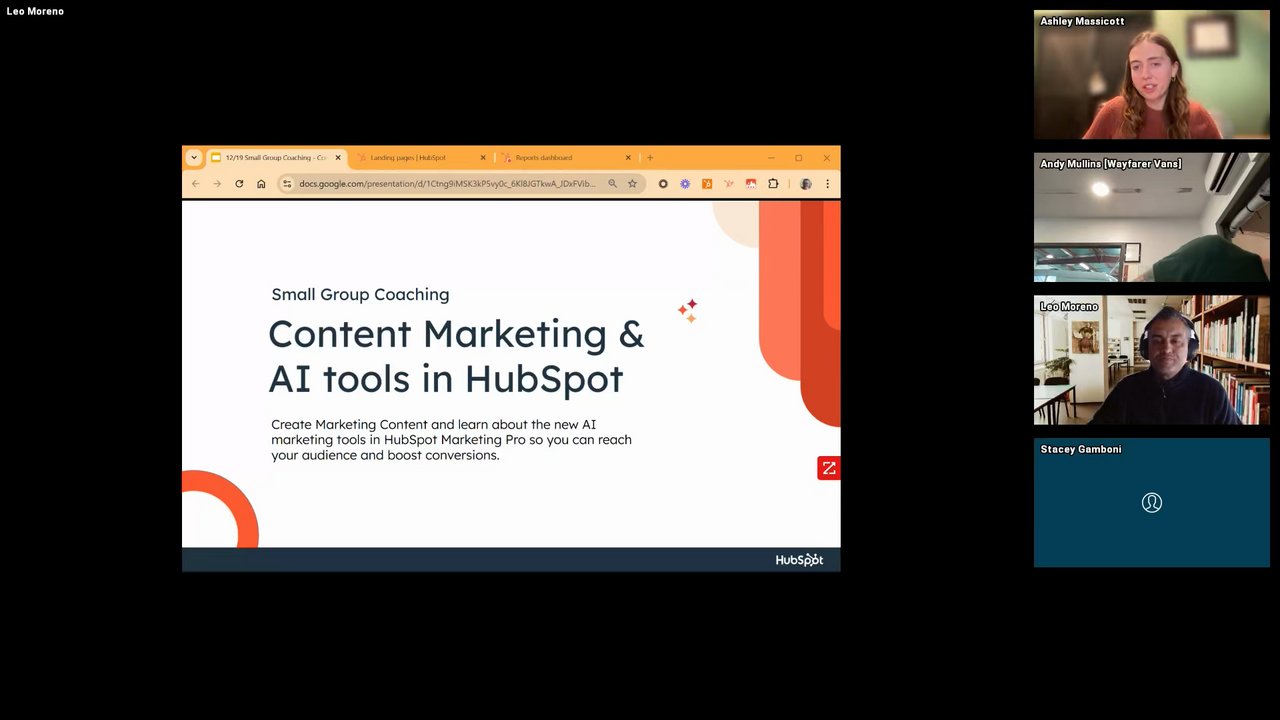
Task: Click the Create Marketing Content description text
Action: click(451, 440)
